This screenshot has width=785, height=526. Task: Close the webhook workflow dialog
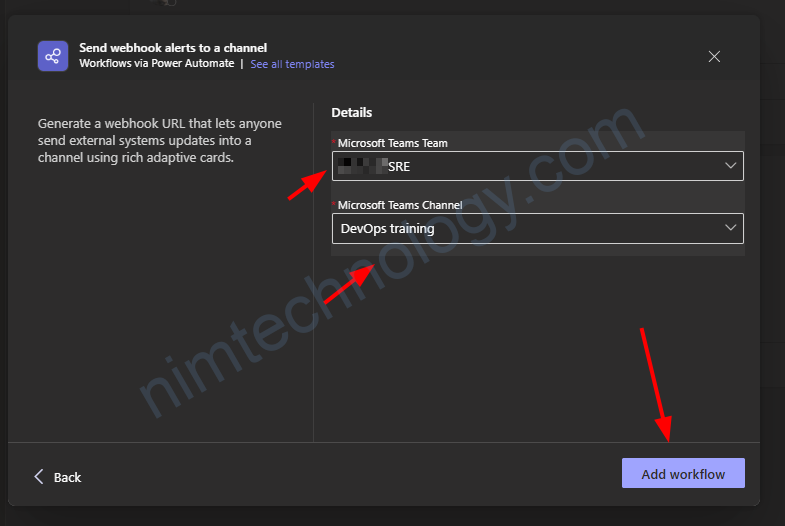click(x=714, y=57)
